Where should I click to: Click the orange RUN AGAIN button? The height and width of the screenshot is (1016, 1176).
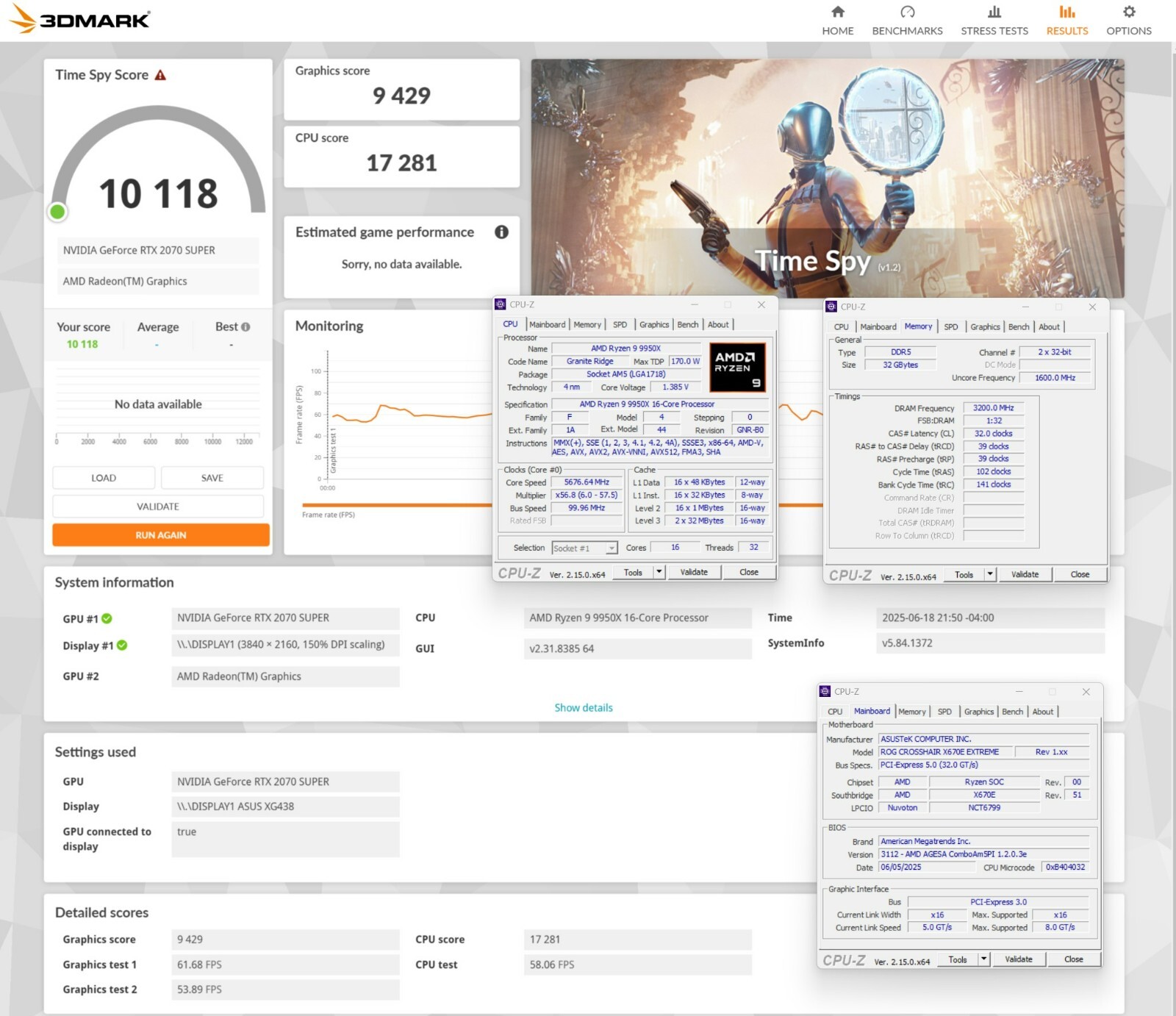[x=161, y=535]
